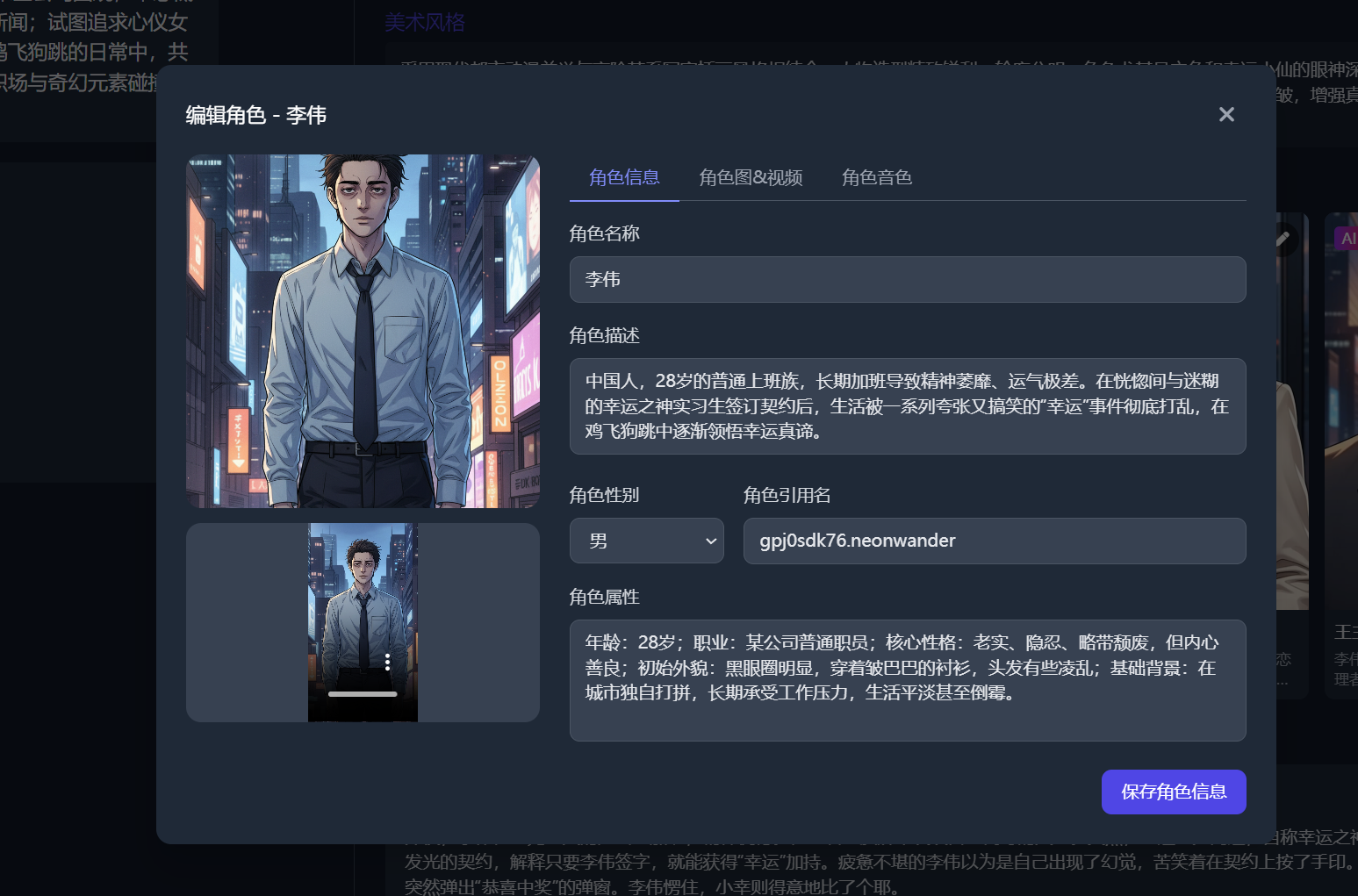Click the progress bar on the video preview
1358x896 pixels.
[x=362, y=693]
